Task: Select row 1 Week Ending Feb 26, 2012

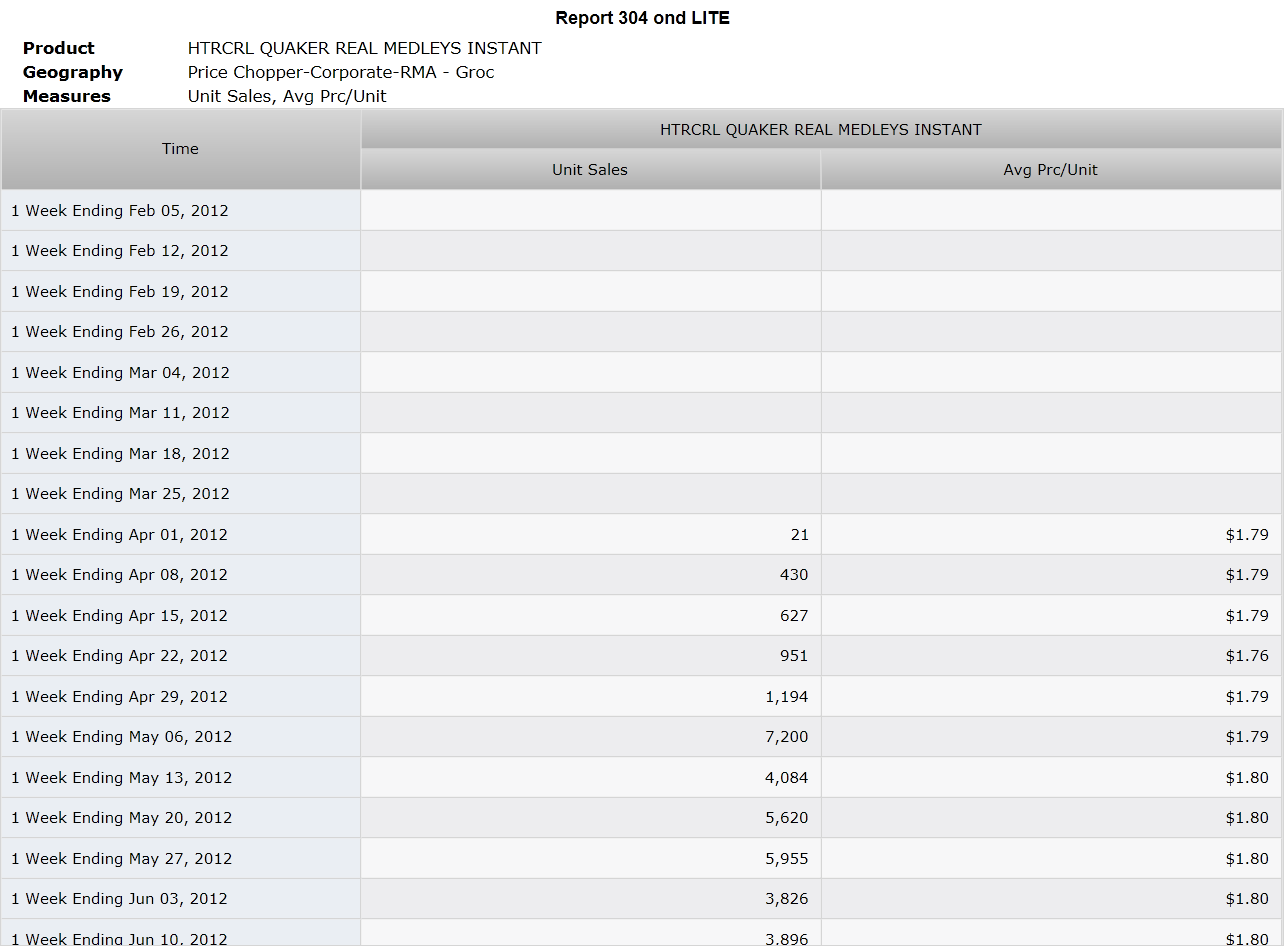Action: pyautogui.click(x=641, y=332)
